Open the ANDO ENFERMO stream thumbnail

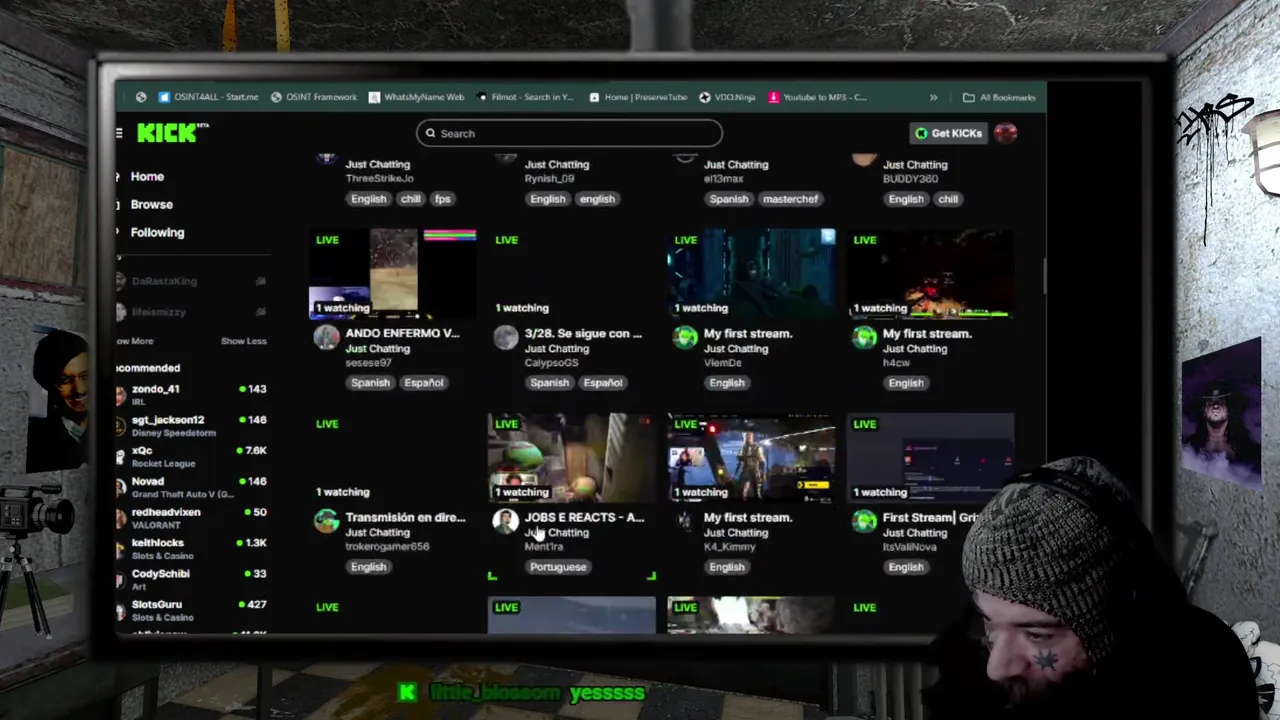pos(393,273)
